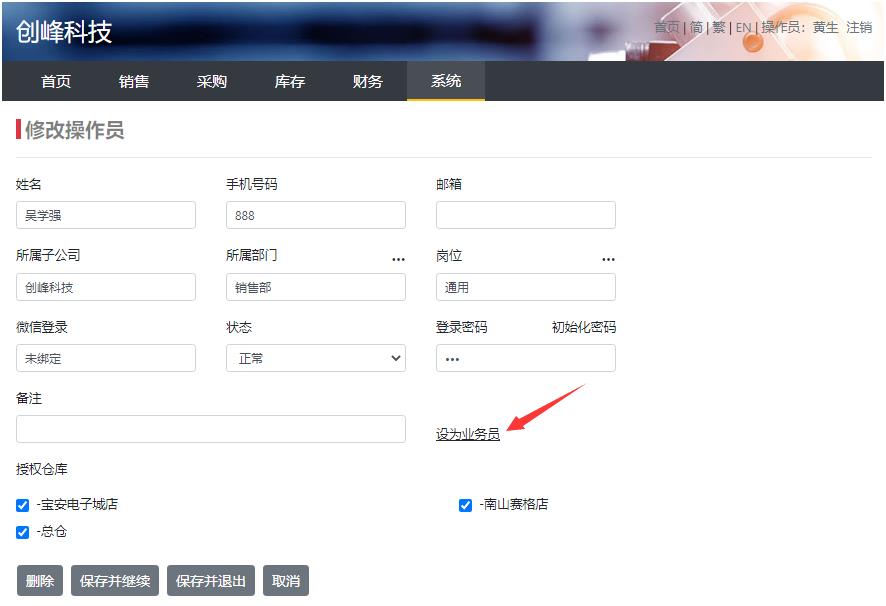Screen dimensions: 886x606
Task: Focus the 手机号码 field showing 888
Action: click(315, 215)
